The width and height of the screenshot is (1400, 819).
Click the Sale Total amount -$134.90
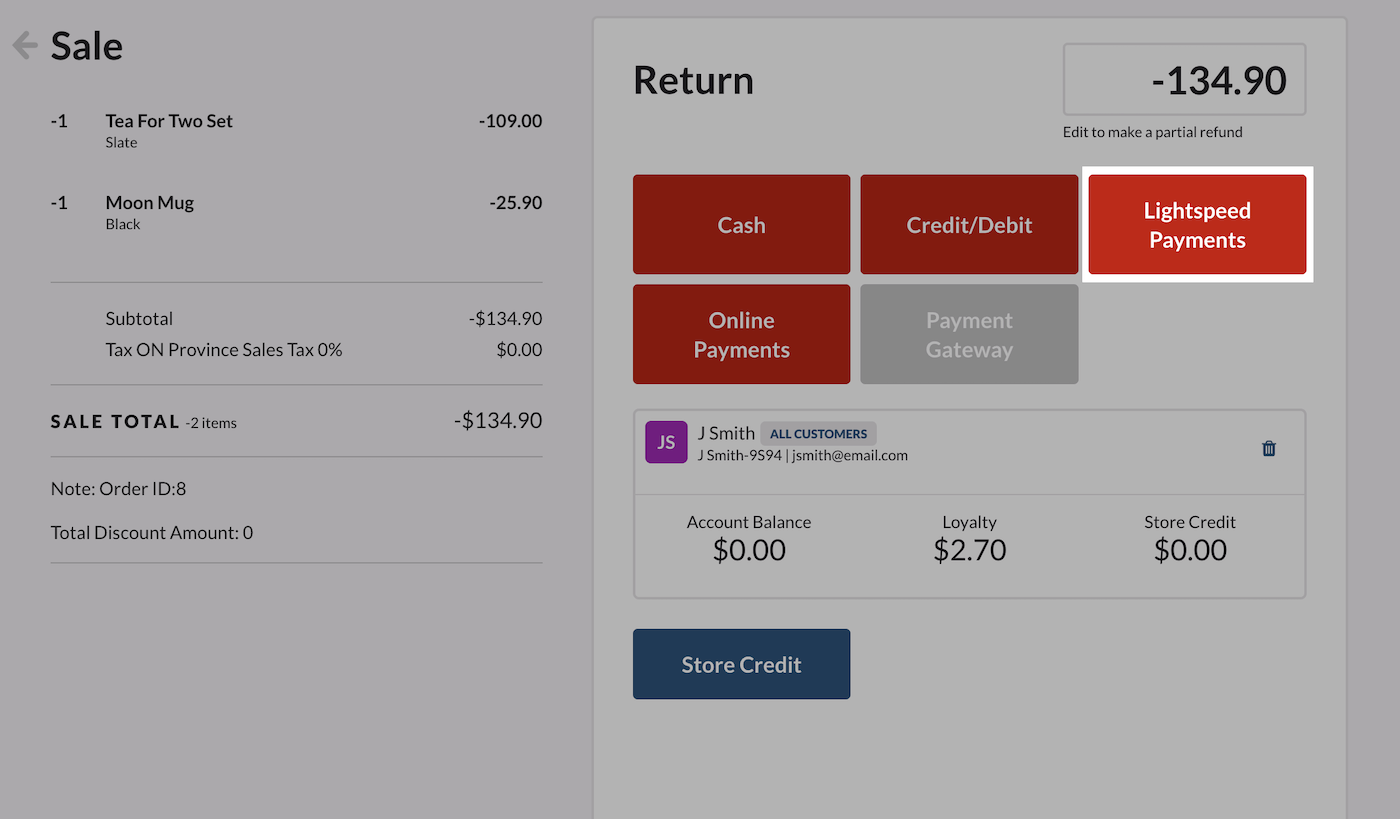click(x=497, y=421)
